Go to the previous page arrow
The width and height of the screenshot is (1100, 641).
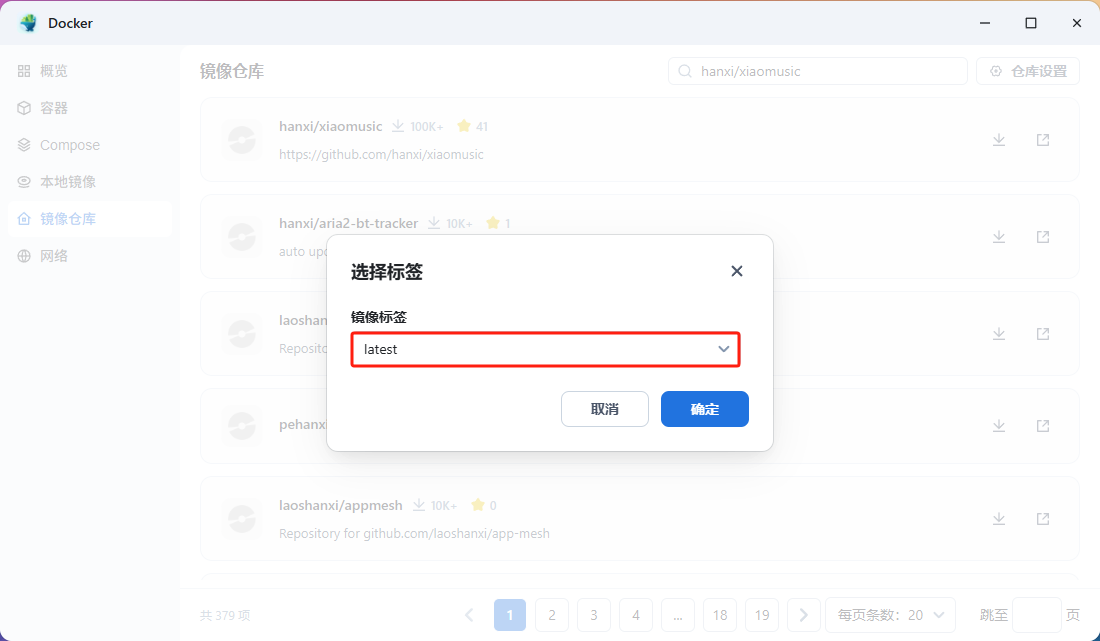click(x=469, y=615)
